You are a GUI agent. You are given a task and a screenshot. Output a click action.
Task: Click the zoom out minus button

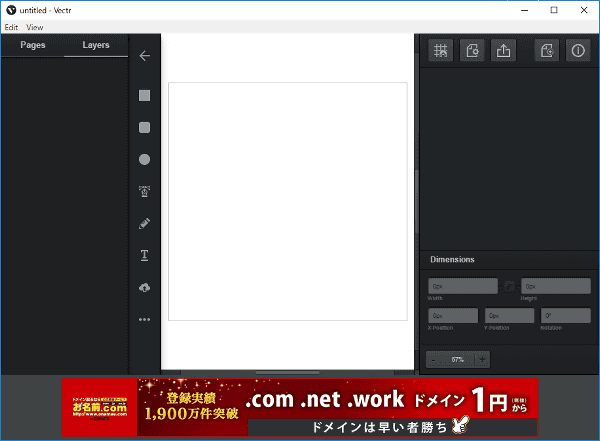coord(434,360)
